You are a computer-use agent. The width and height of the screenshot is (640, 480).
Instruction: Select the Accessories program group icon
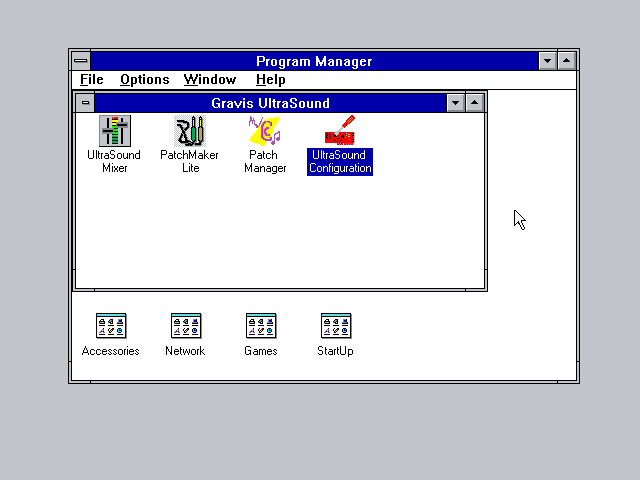point(111,326)
